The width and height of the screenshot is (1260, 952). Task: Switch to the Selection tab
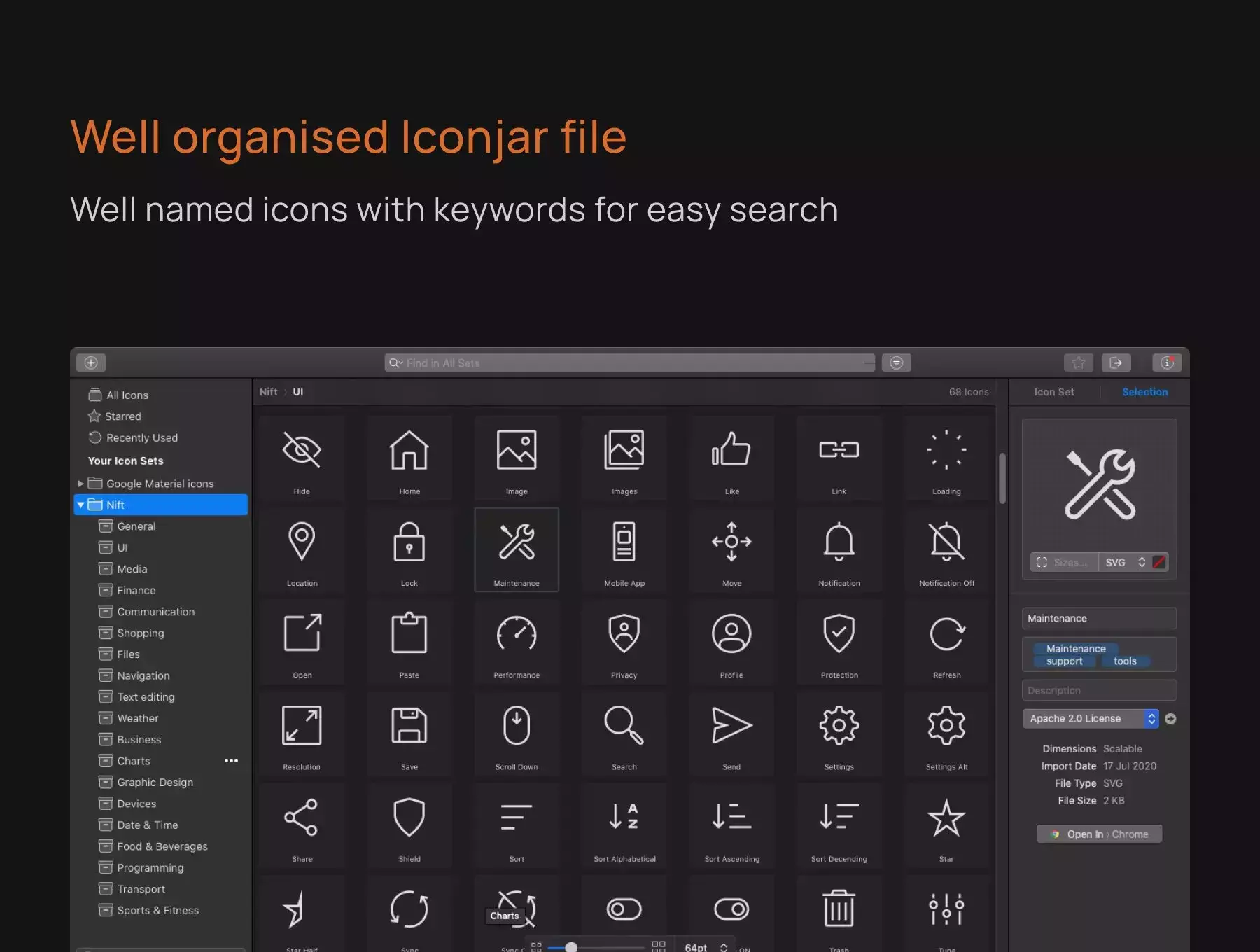[1145, 392]
